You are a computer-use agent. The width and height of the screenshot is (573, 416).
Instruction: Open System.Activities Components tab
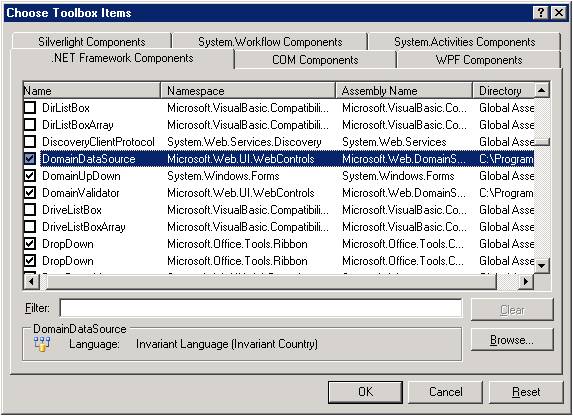pyautogui.click(x=464, y=42)
